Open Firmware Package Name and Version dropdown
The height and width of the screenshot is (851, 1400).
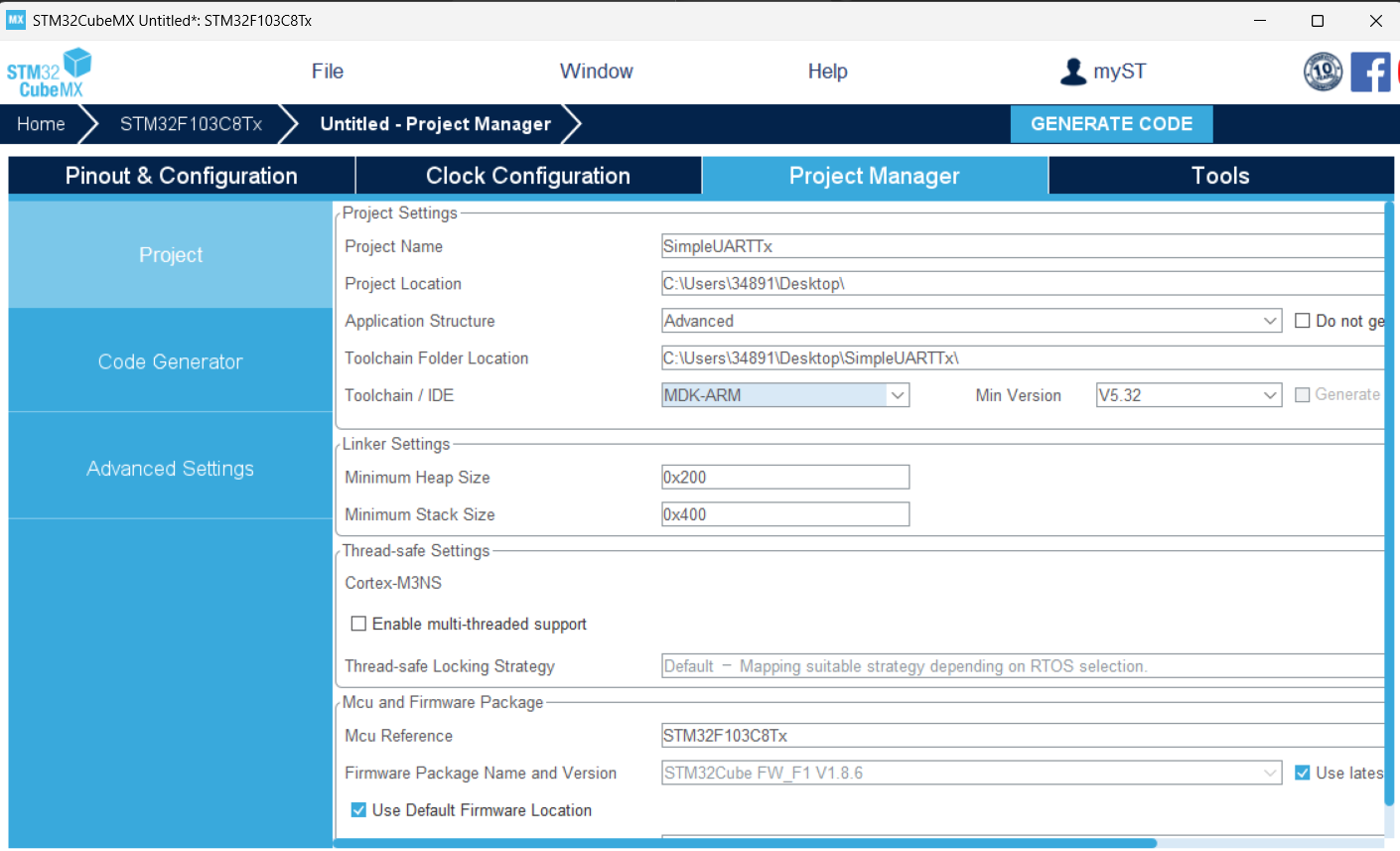click(971, 773)
